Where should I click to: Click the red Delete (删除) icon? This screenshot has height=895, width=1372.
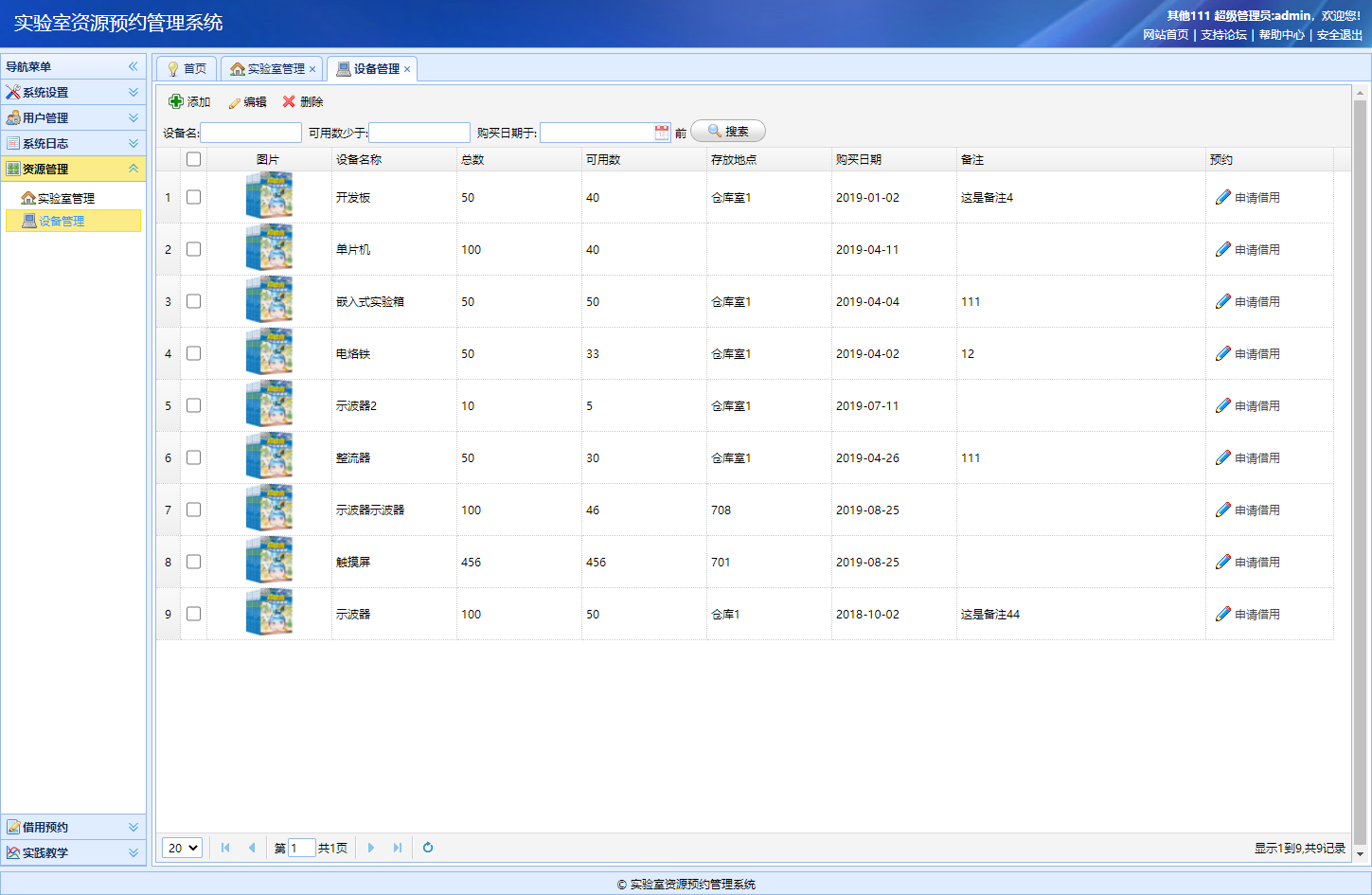(289, 101)
